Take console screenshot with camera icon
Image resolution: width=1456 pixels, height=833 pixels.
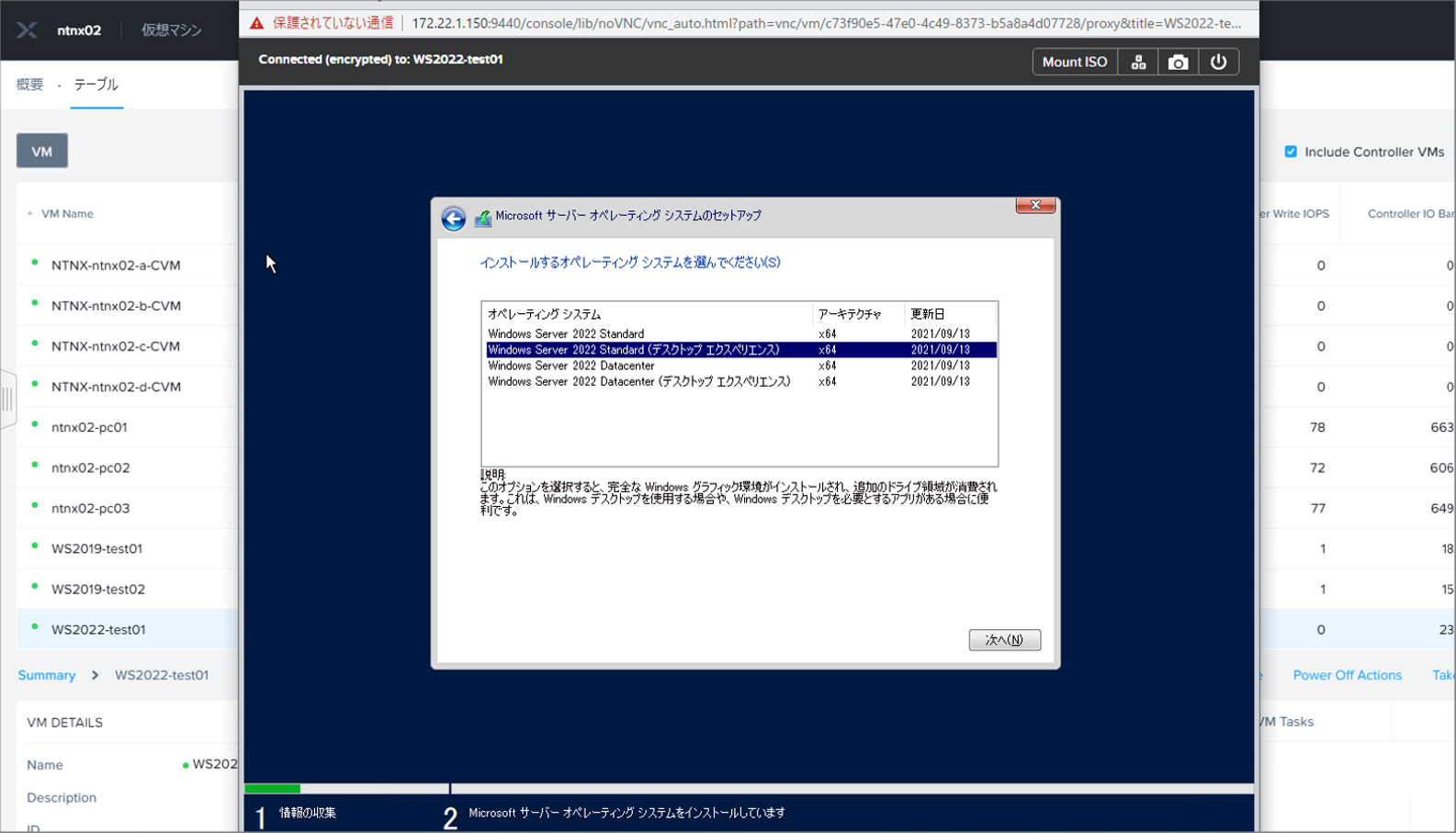tap(1178, 62)
